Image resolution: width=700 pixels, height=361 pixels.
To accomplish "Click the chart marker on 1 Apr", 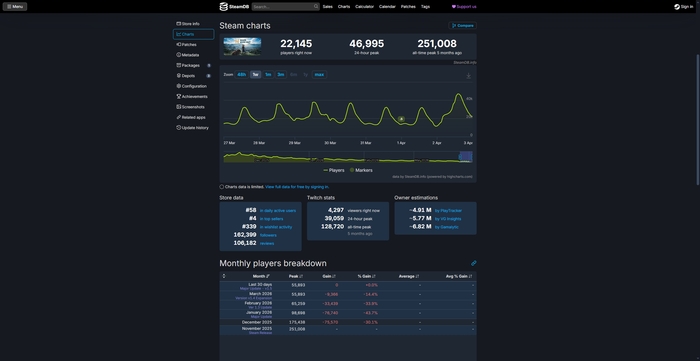I will click(401, 119).
